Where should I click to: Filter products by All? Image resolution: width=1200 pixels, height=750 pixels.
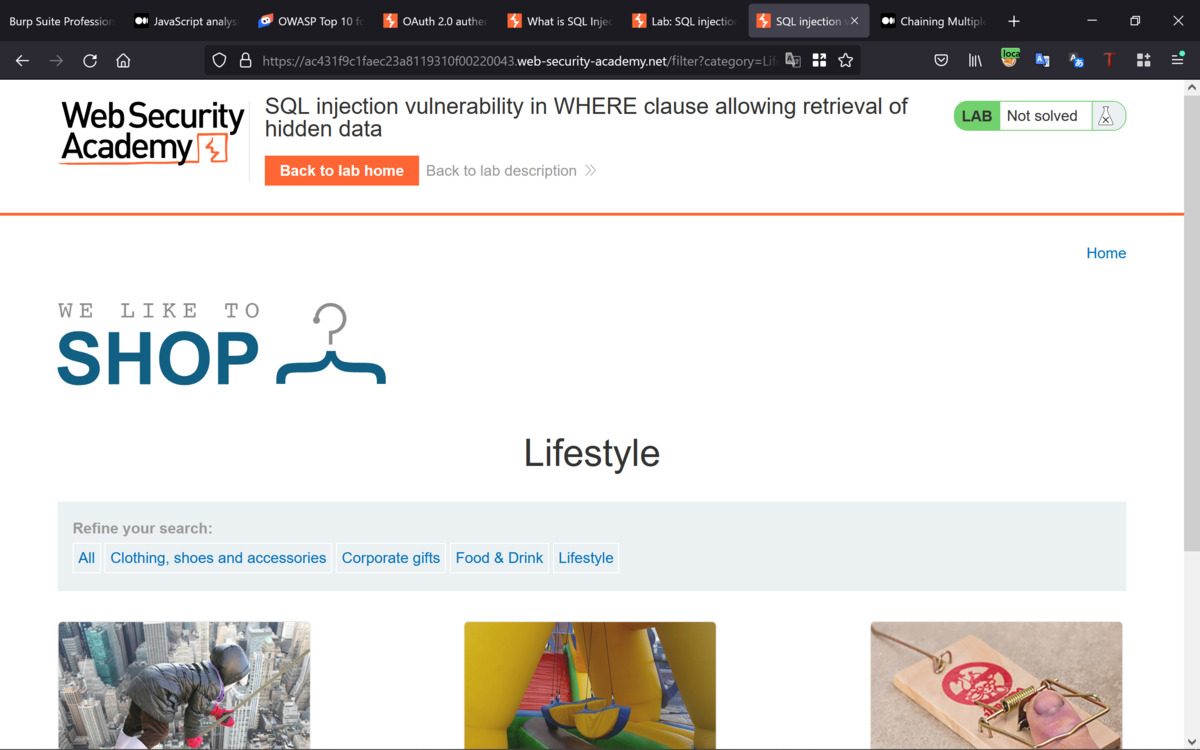[87, 558]
